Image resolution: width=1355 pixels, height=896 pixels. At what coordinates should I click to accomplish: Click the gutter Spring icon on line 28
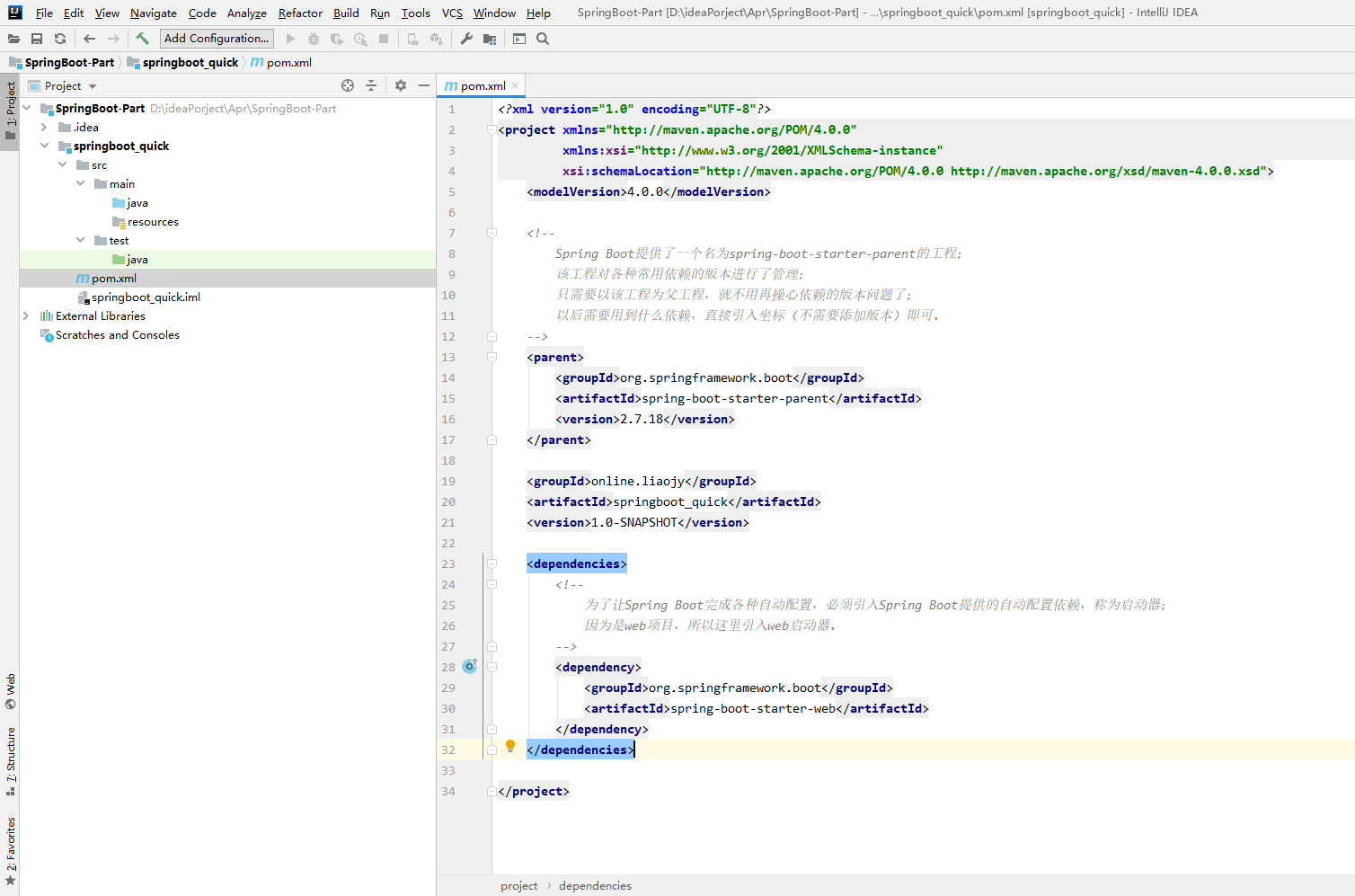coord(470,666)
